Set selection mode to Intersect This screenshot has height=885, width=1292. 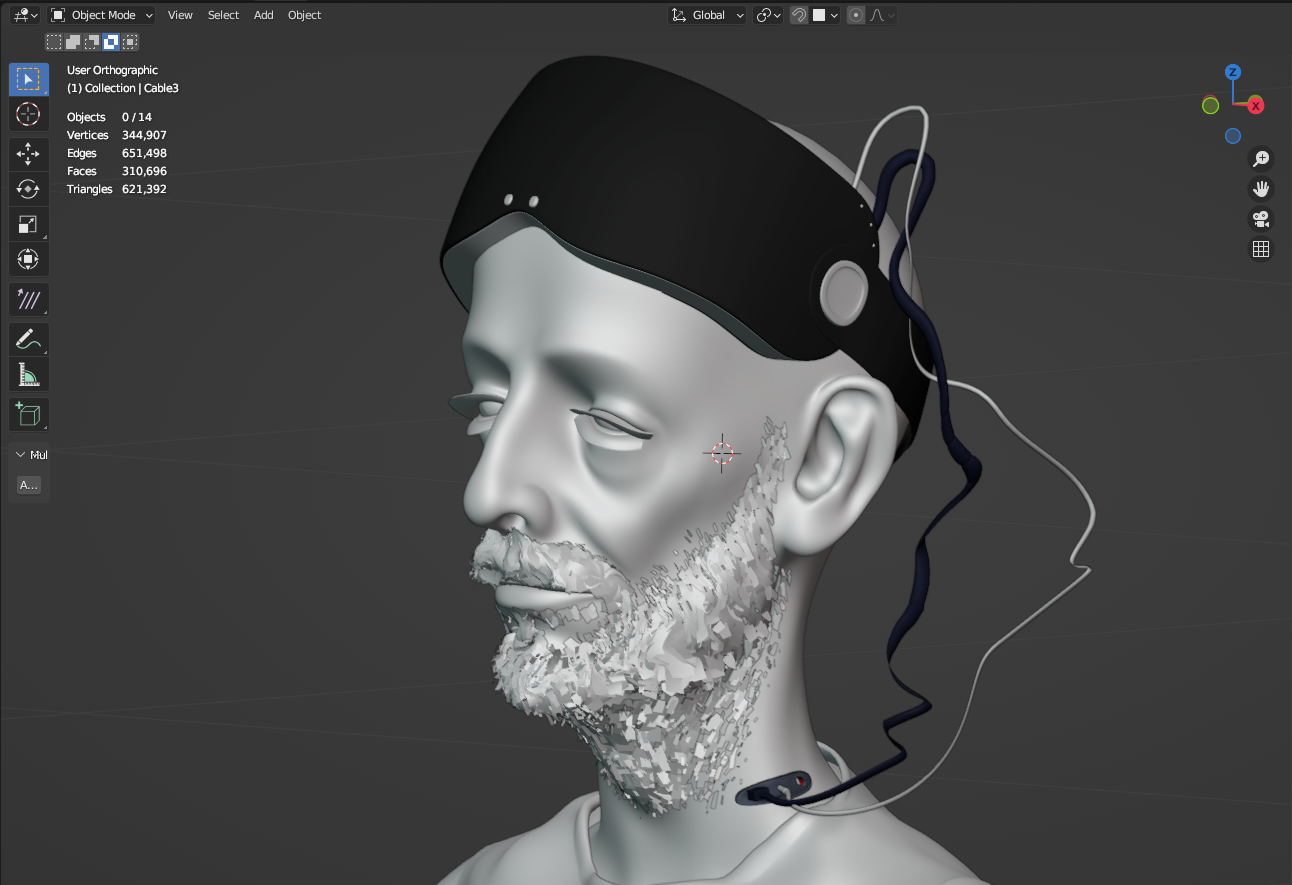tap(130, 42)
